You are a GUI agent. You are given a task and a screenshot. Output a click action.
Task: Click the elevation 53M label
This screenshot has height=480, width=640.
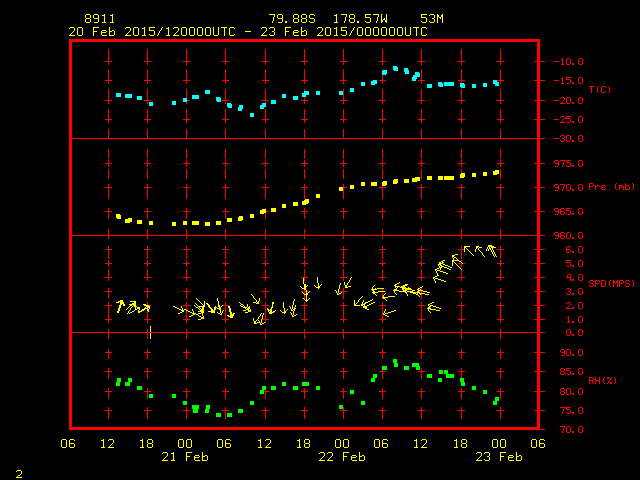432,19
